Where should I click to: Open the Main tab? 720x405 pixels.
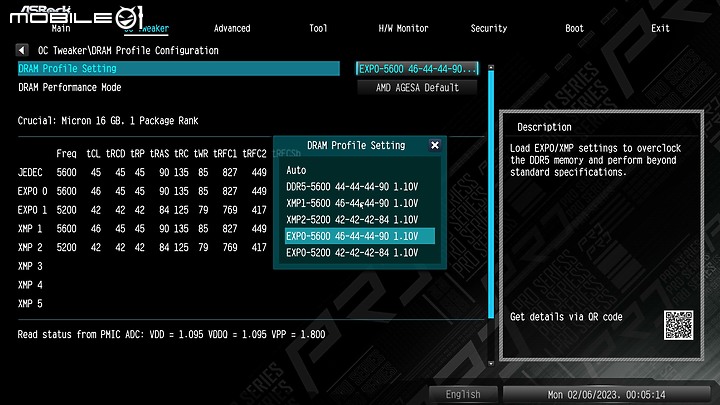61,28
